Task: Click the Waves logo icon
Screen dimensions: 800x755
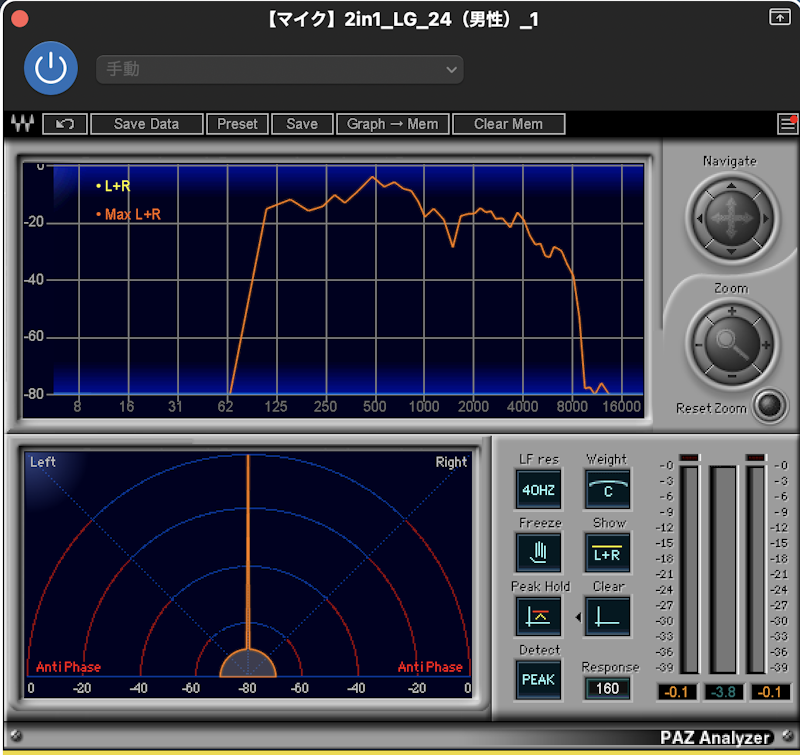Action: point(22,124)
